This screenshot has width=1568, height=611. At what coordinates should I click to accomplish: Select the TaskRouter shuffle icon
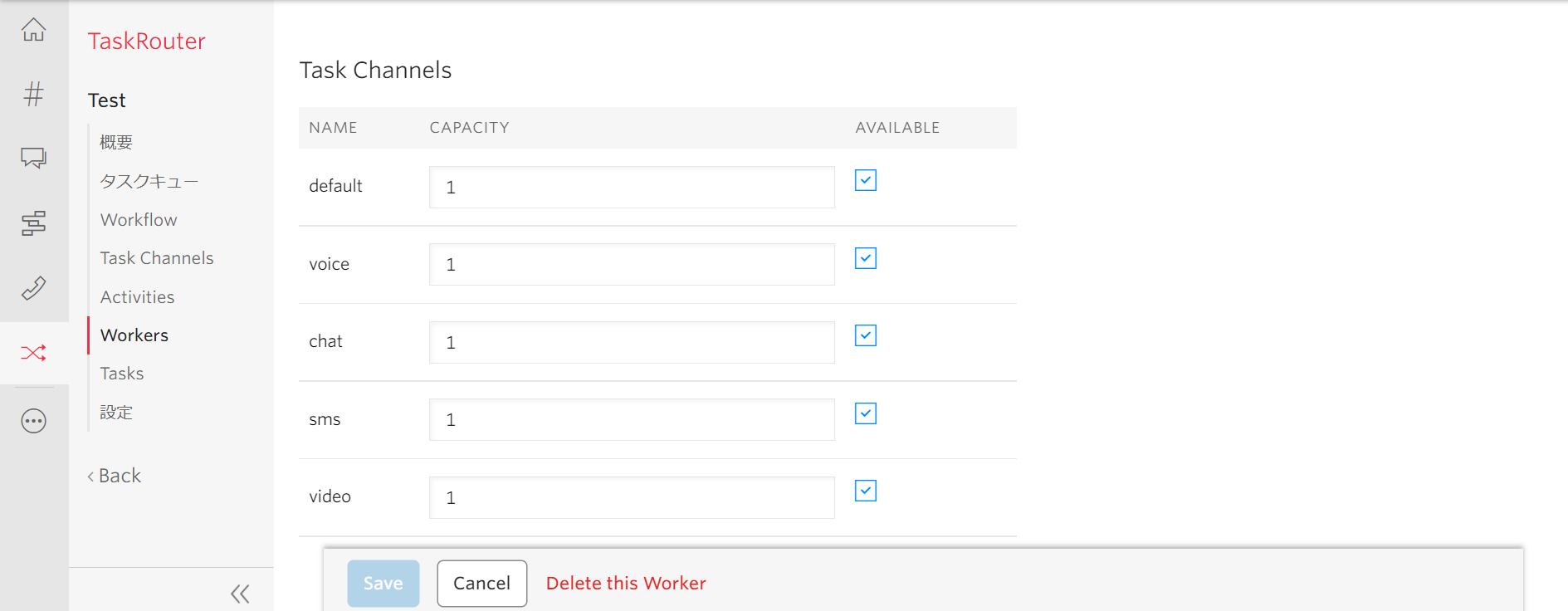(x=34, y=353)
